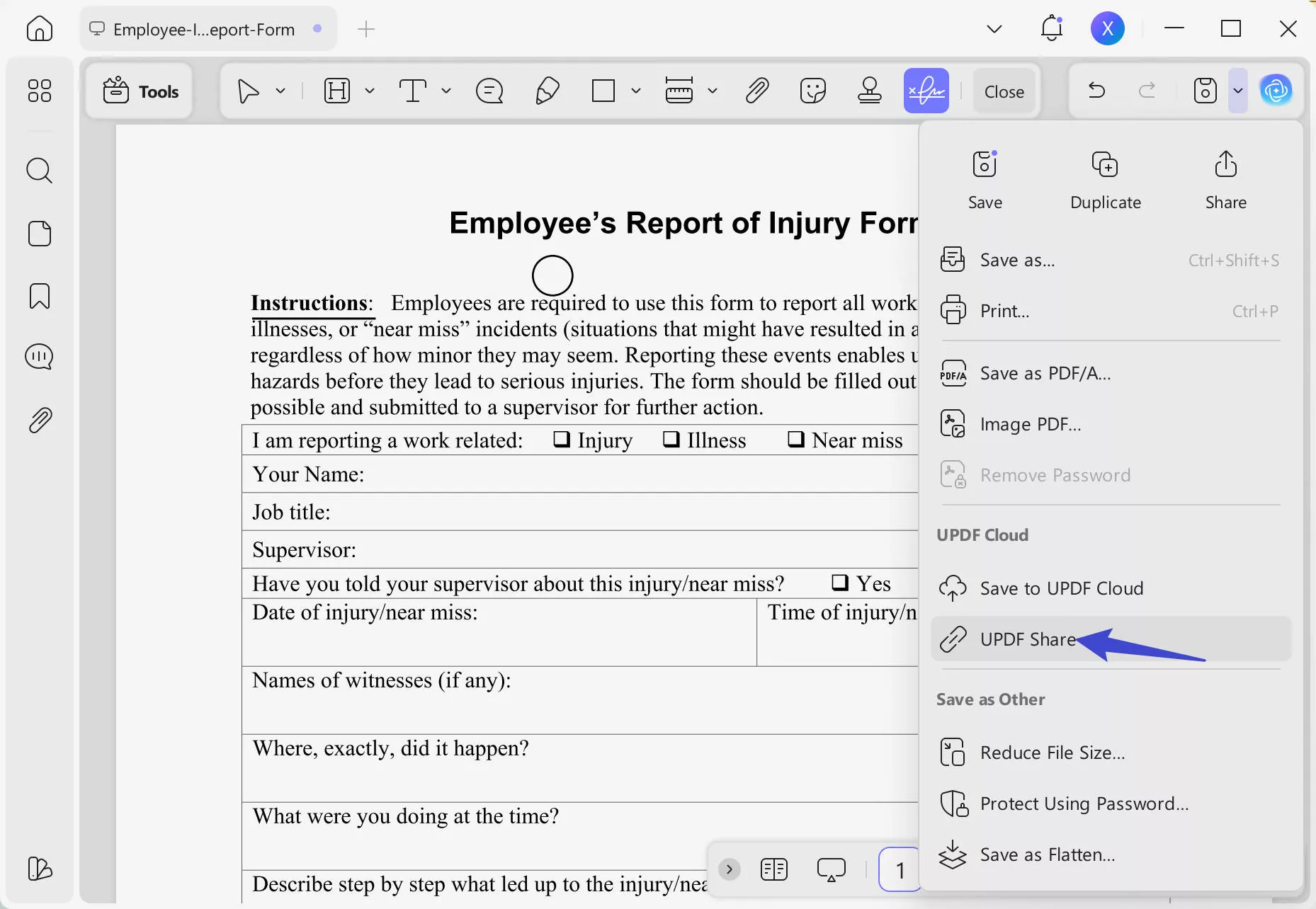Image resolution: width=1316 pixels, height=909 pixels.
Task: Open the save options chevron dropdown
Action: (x=1238, y=91)
